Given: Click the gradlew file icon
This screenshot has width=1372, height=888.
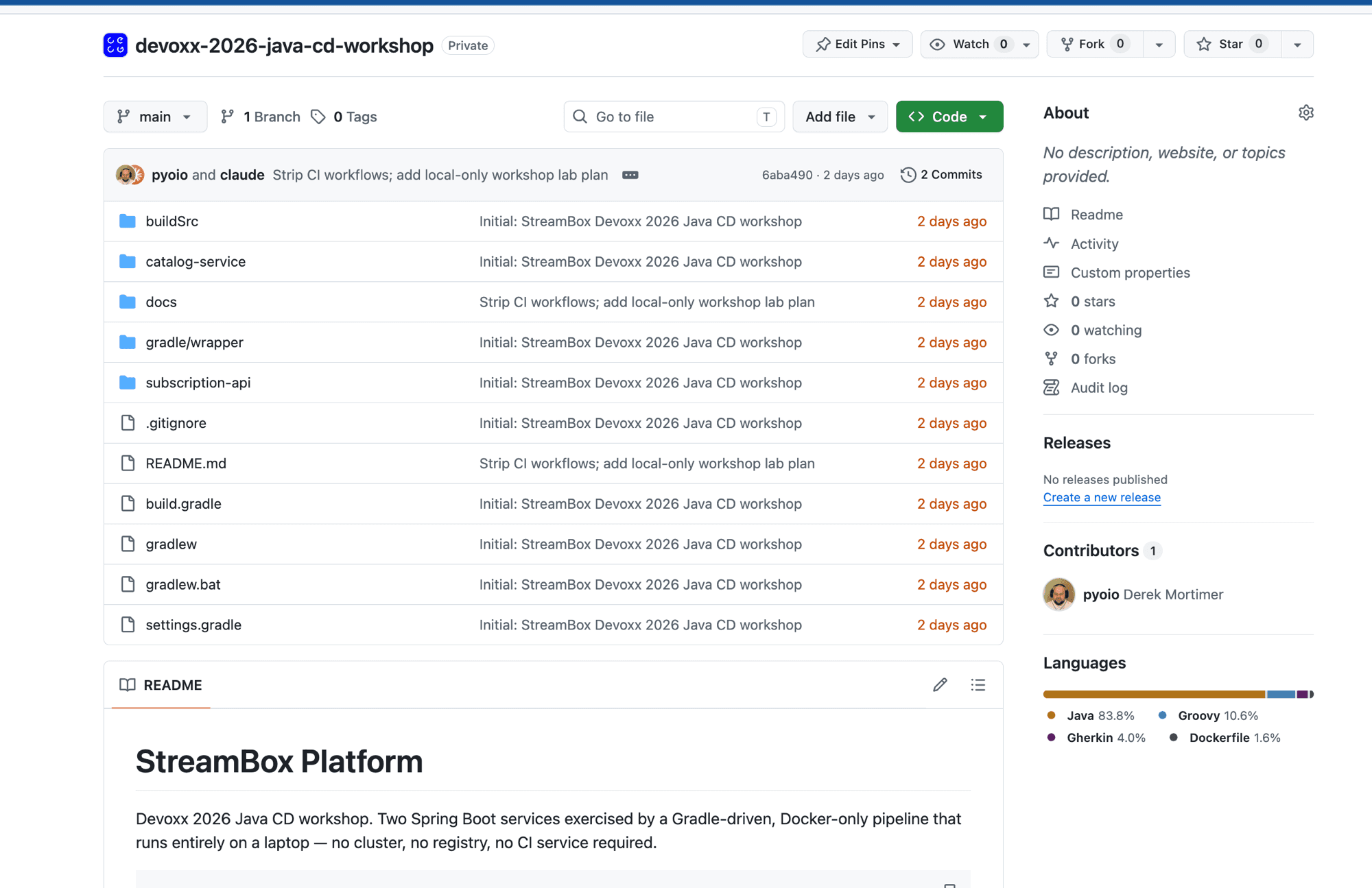Looking at the screenshot, I should click(128, 544).
